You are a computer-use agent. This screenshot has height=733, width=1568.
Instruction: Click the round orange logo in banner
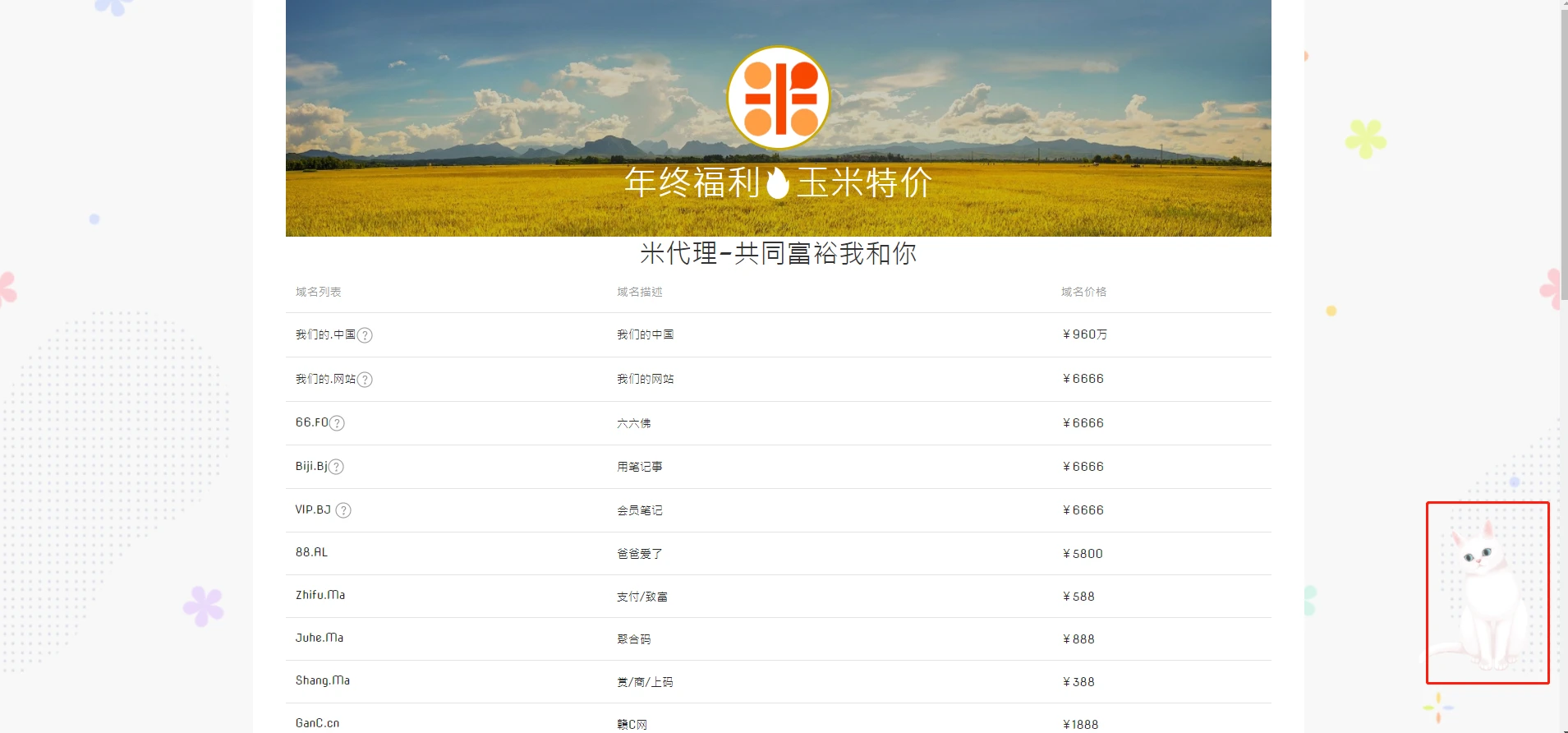[x=778, y=98]
